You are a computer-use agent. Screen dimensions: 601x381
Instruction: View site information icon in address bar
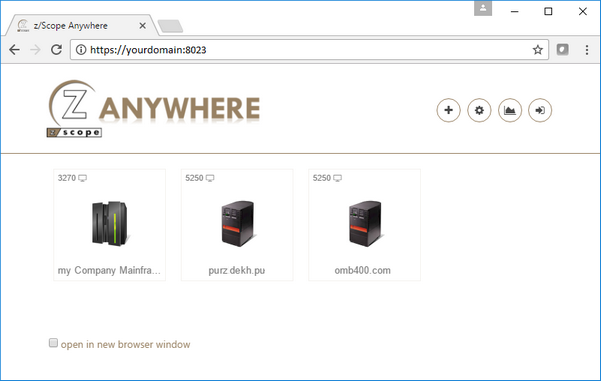click(x=80, y=50)
